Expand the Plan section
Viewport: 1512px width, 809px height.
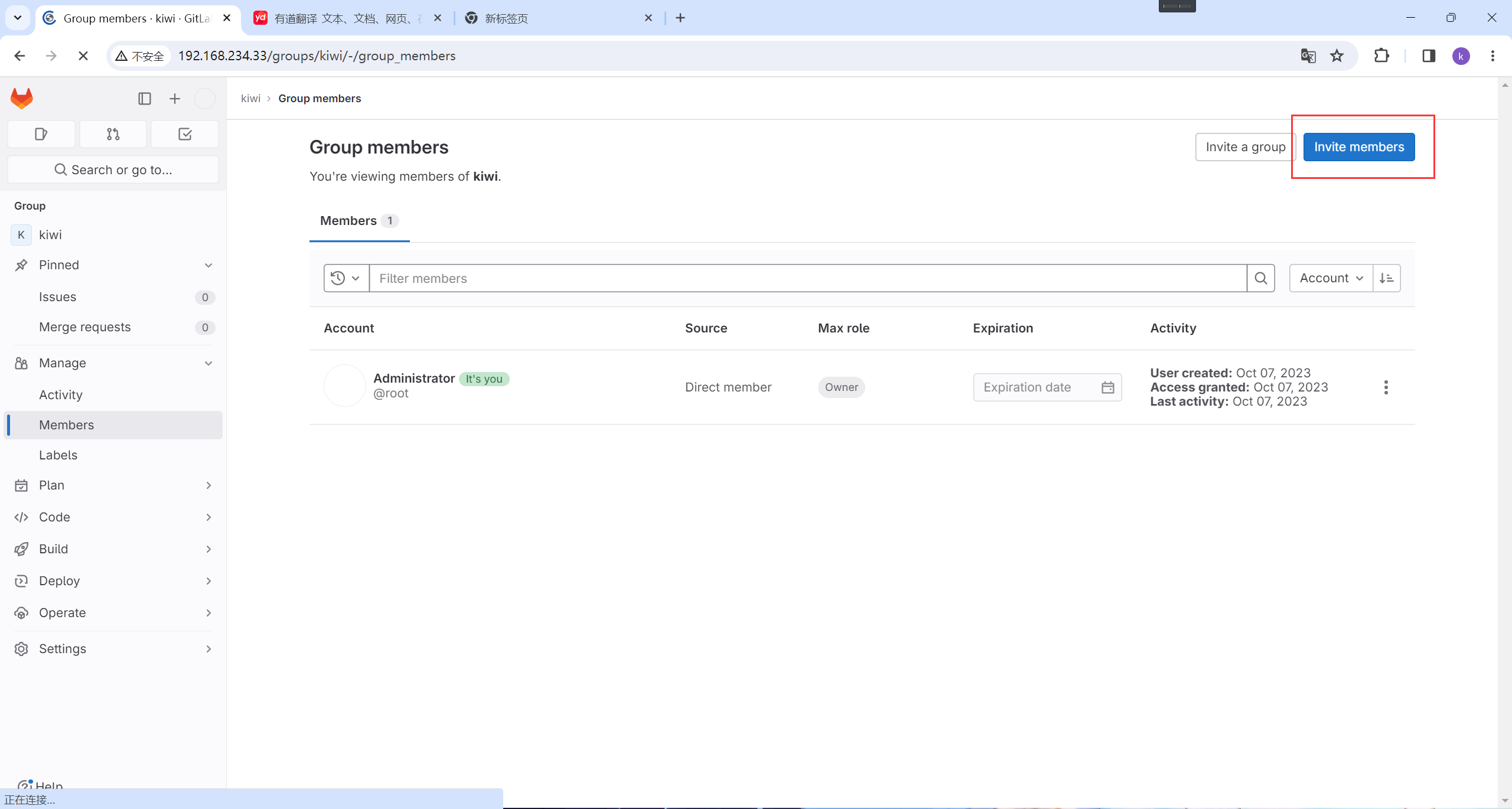point(208,485)
